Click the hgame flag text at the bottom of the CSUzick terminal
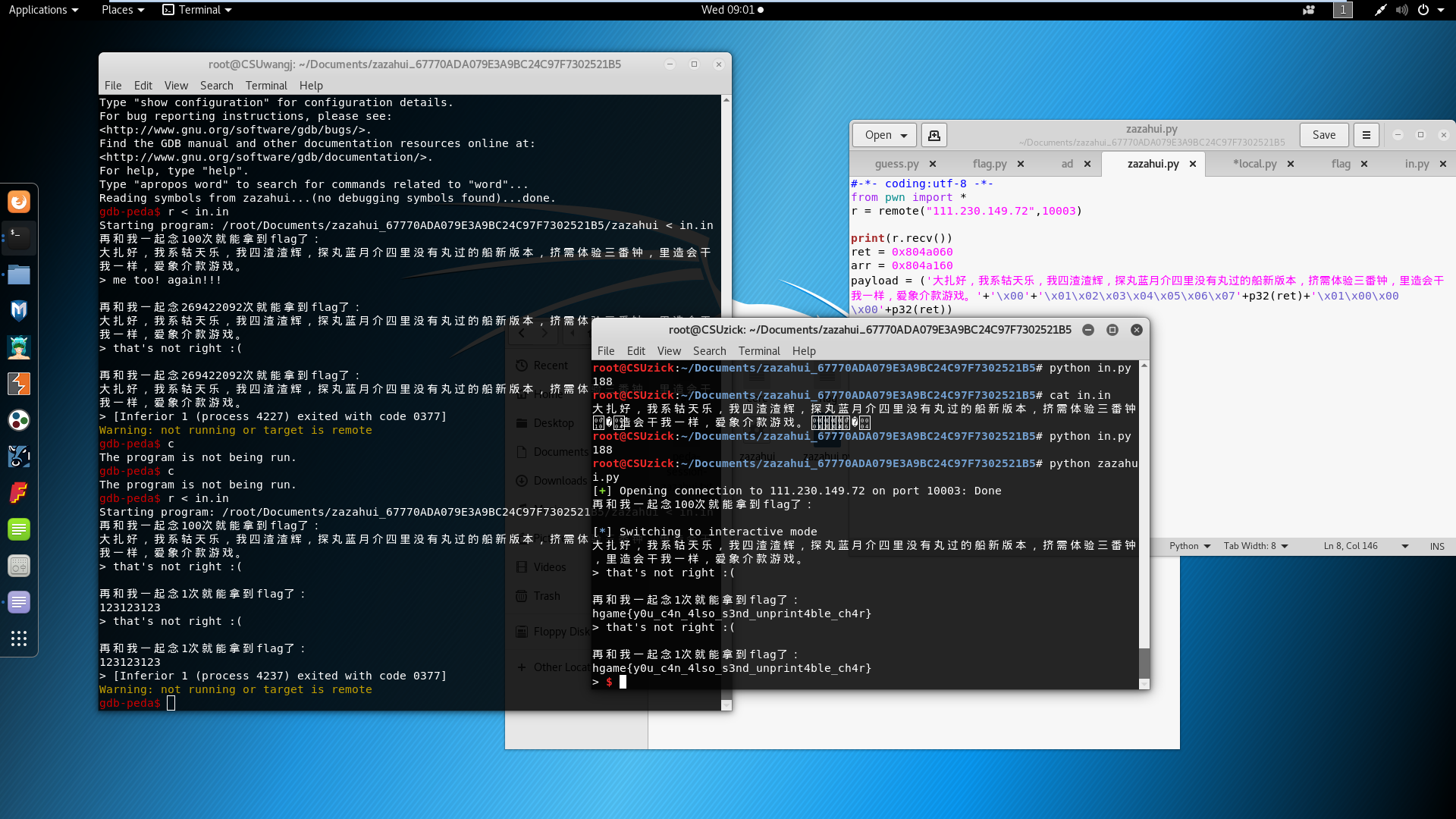 tap(732, 668)
